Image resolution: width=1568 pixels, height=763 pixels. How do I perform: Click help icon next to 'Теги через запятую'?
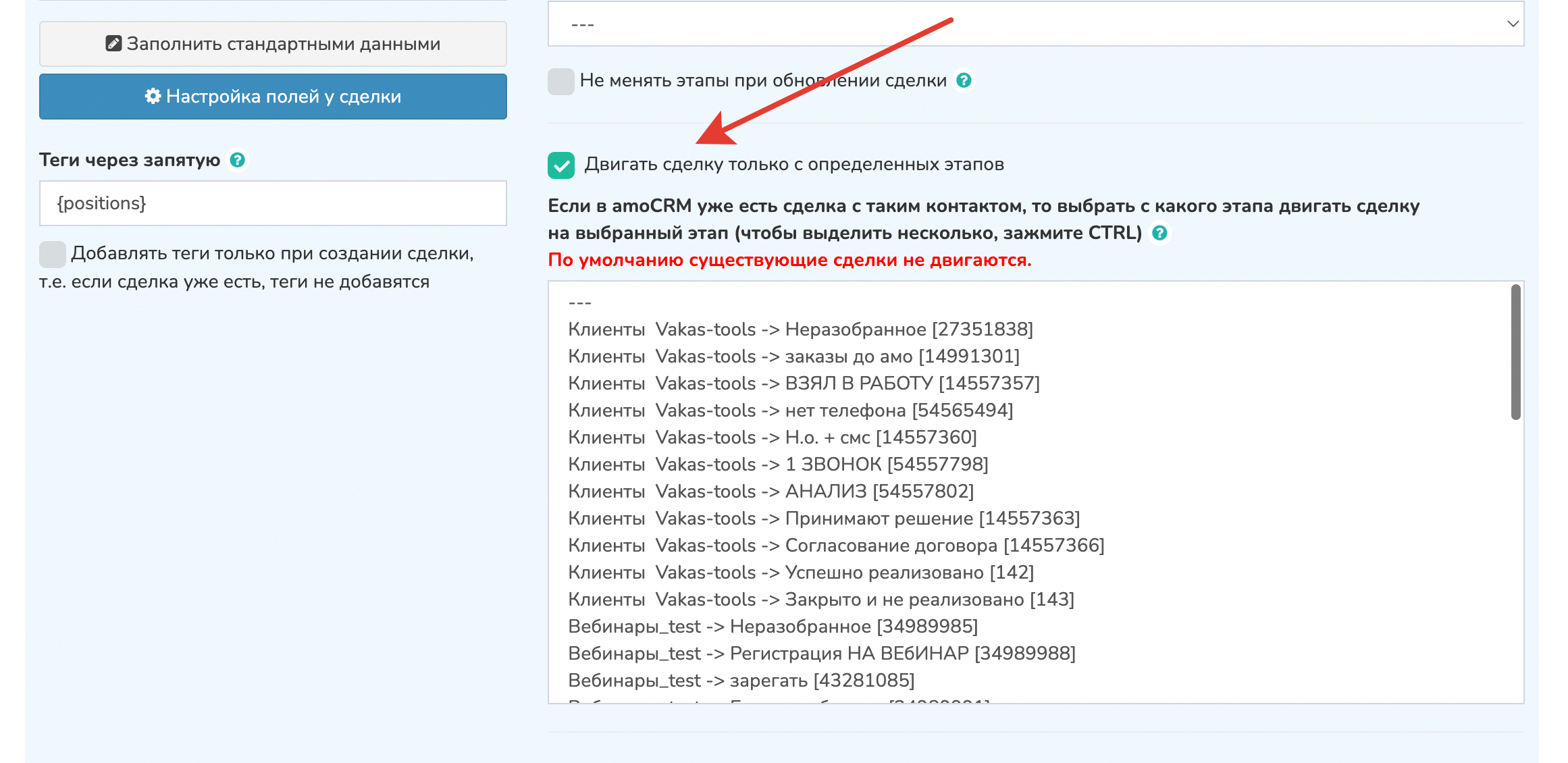pyautogui.click(x=237, y=160)
